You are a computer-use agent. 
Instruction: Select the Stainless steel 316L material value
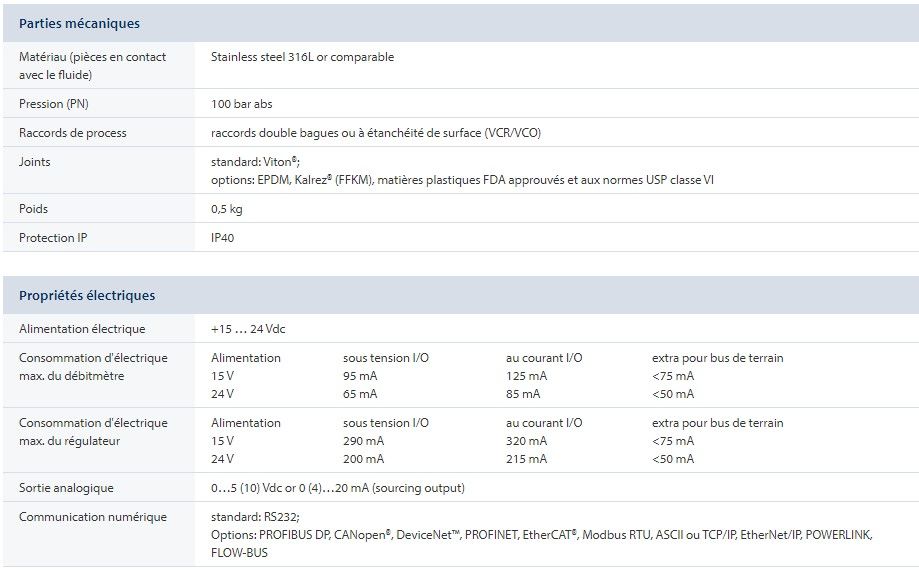pyautogui.click(x=302, y=57)
